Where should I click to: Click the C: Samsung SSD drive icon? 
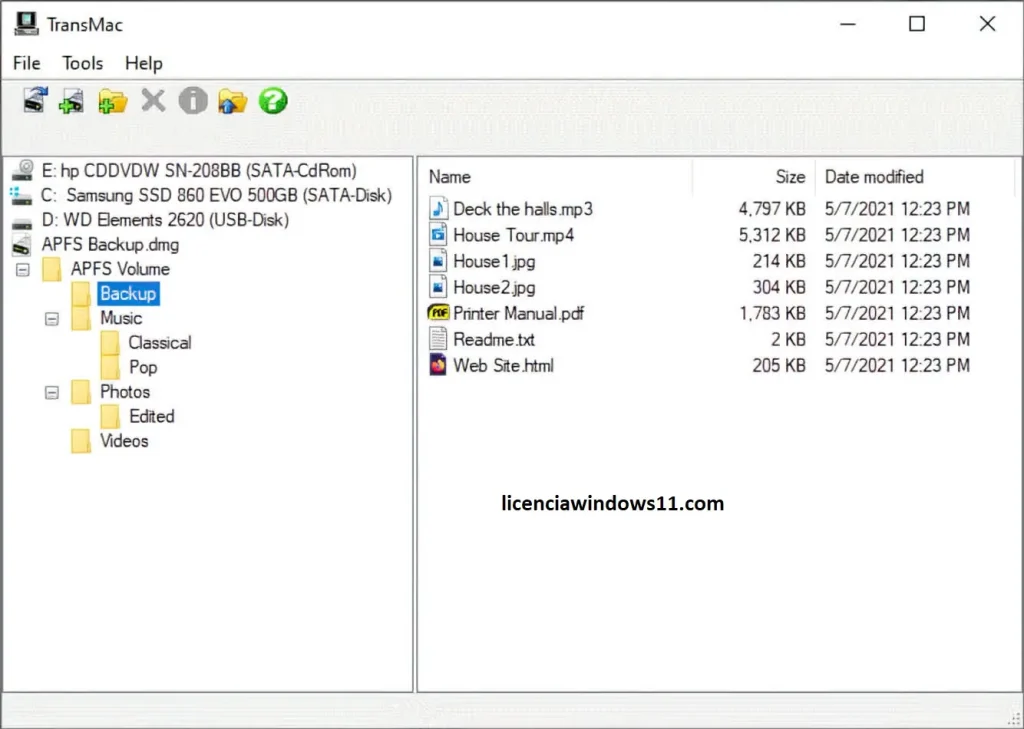21,195
